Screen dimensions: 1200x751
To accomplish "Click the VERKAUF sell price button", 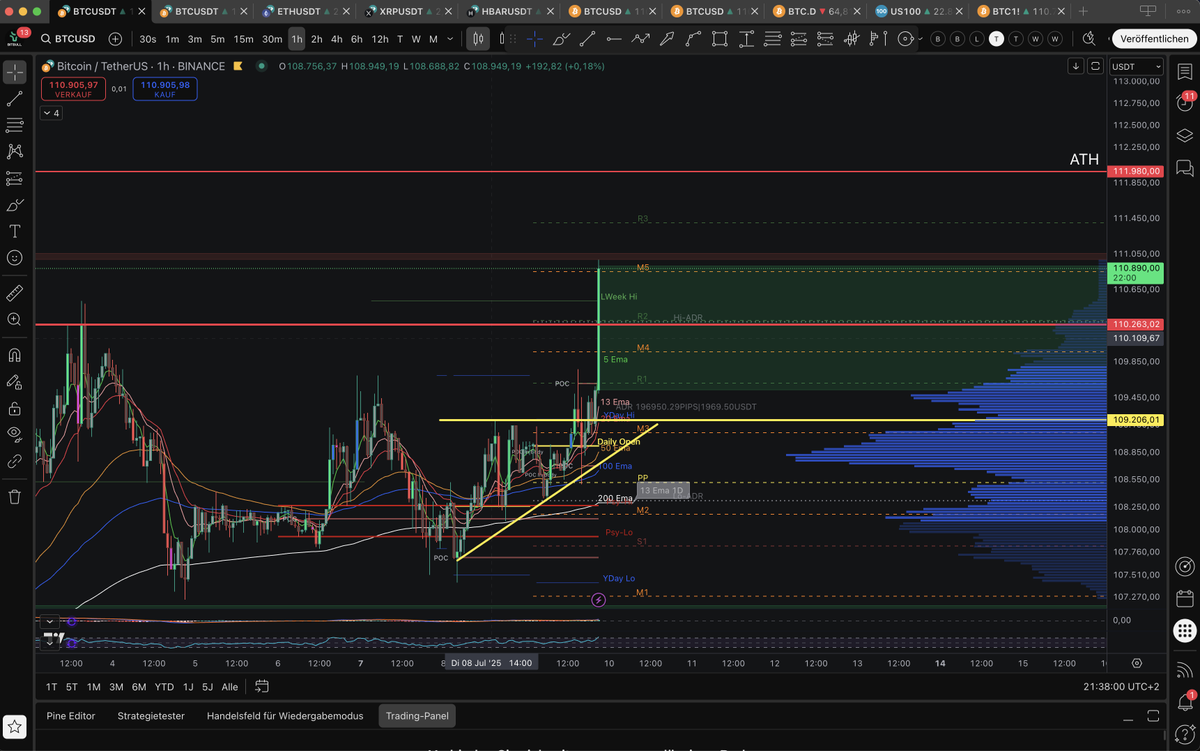I will point(75,89).
